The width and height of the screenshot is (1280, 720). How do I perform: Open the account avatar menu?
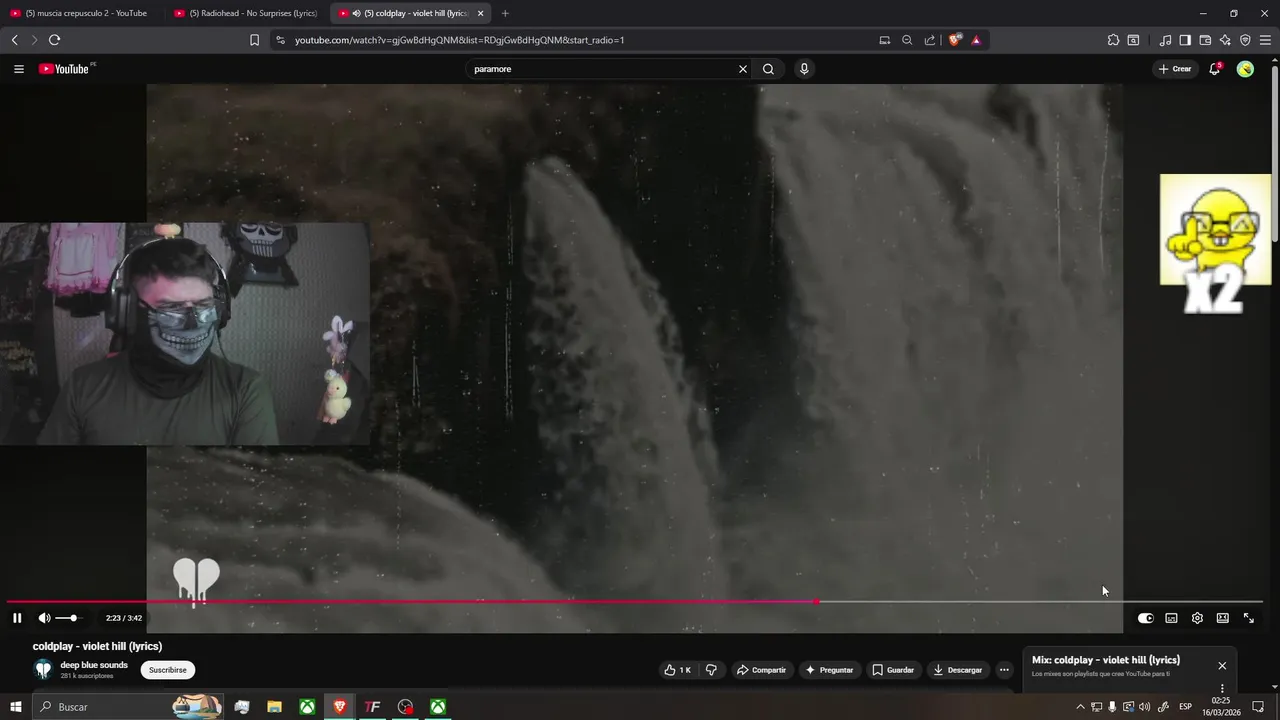[x=1245, y=69]
